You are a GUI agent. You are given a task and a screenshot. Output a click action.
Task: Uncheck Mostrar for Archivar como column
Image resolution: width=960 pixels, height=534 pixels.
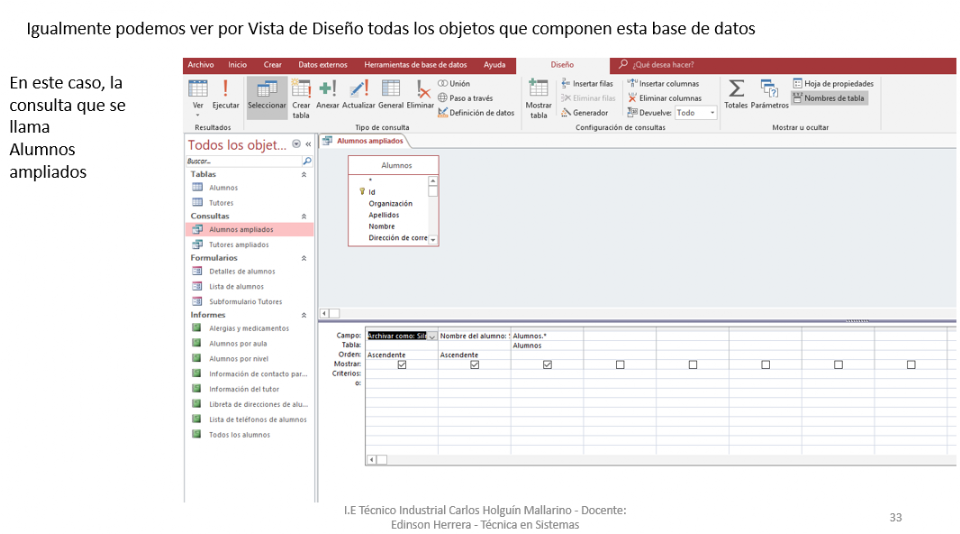coord(402,365)
